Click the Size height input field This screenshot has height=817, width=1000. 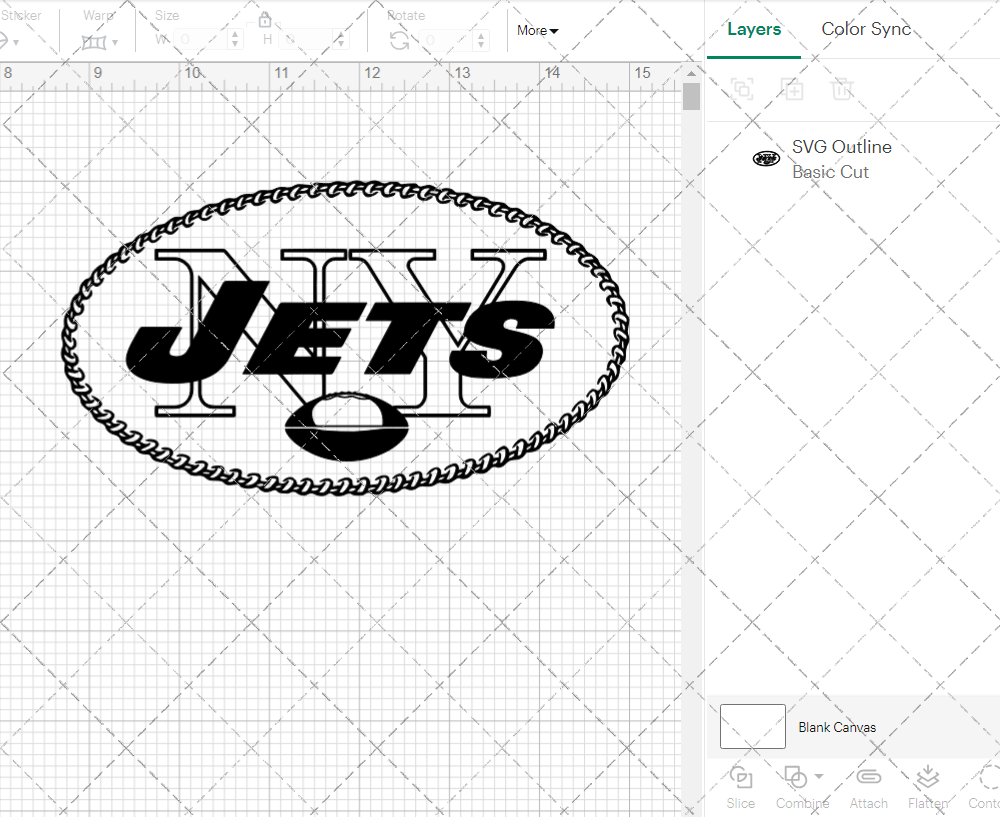pos(307,40)
